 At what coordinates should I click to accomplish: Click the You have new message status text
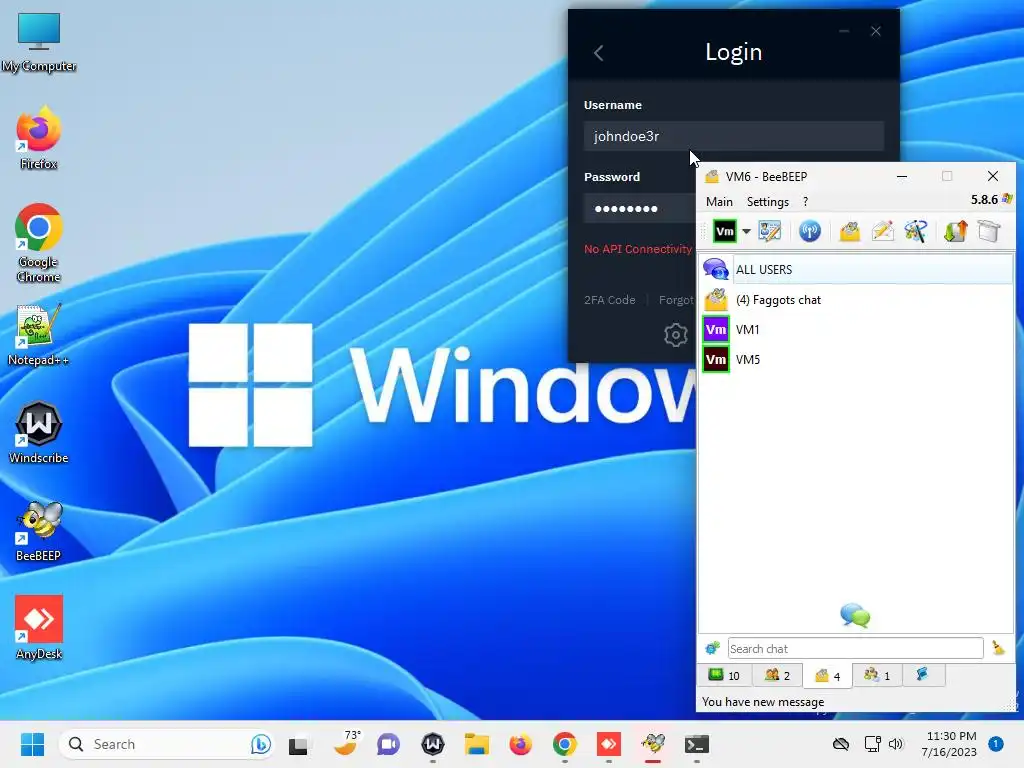point(763,702)
